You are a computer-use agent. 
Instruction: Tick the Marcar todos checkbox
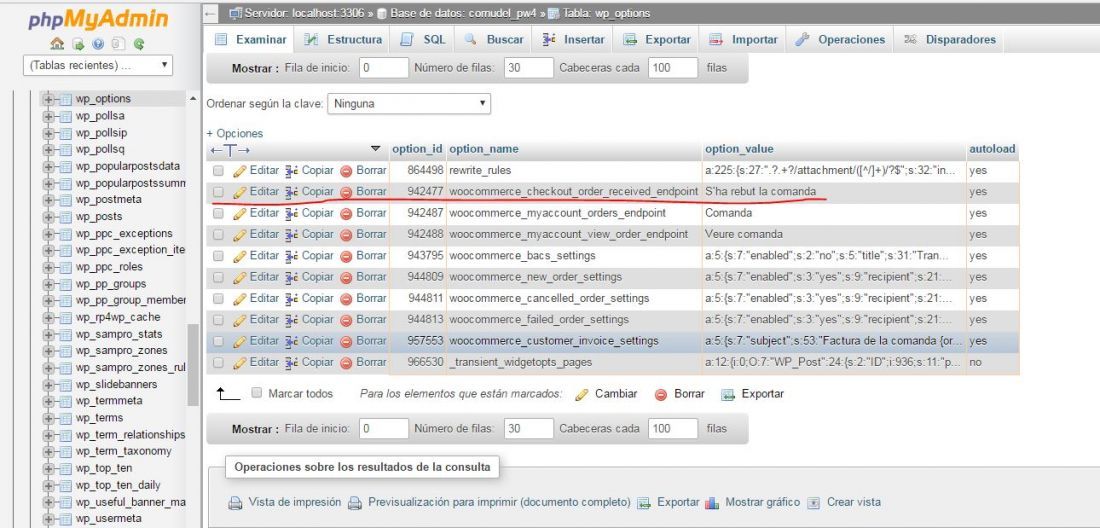pyautogui.click(x=257, y=393)
